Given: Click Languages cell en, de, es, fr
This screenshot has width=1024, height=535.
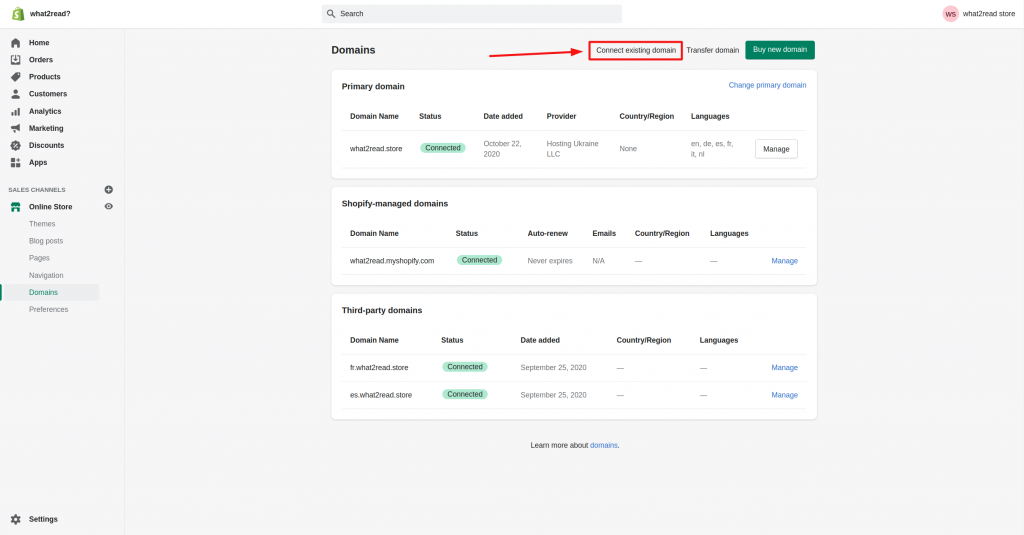Looking at the screenshot, I should (x=712, y=149).
